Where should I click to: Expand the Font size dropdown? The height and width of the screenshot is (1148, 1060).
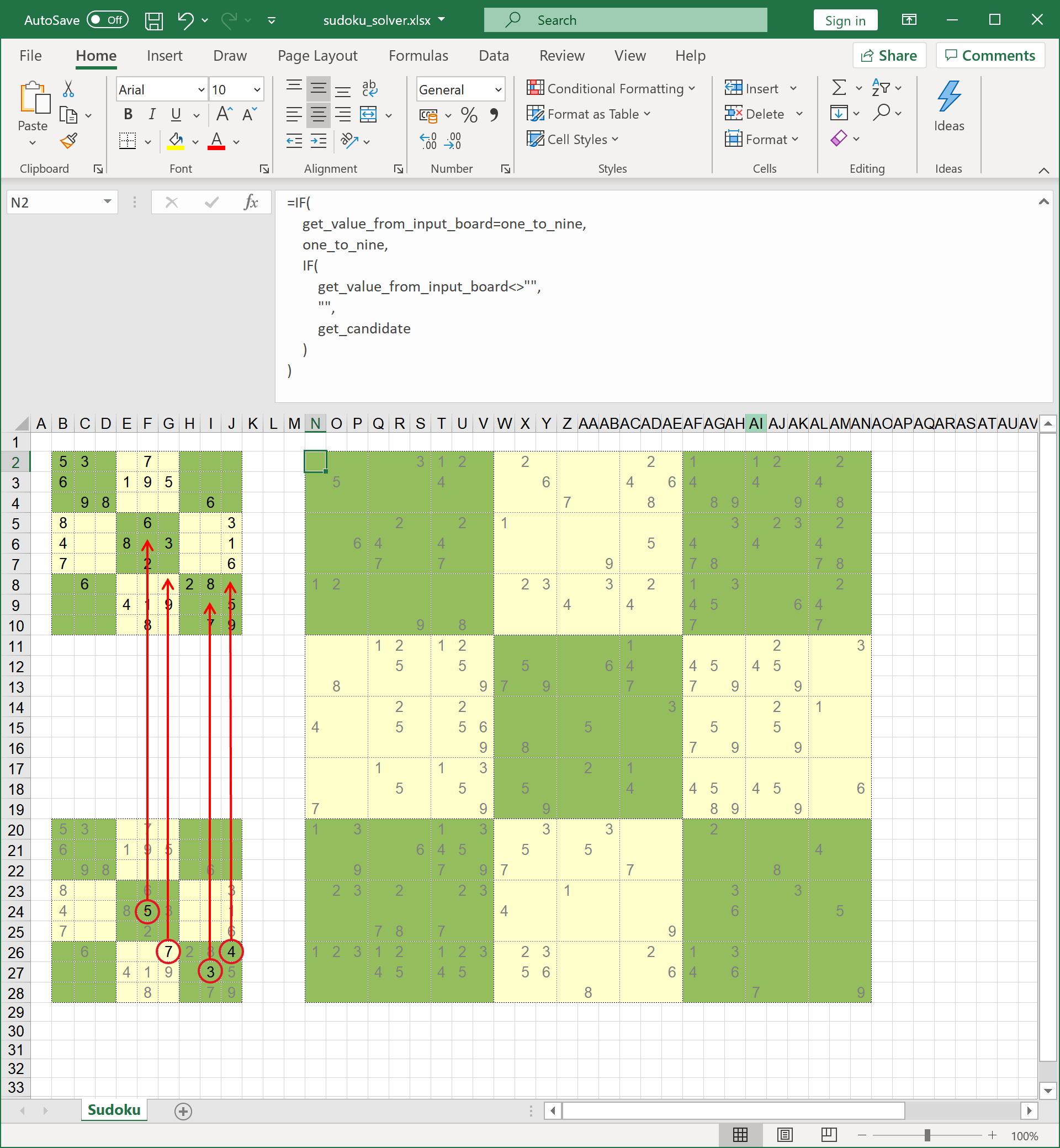(x=257, y=90)
